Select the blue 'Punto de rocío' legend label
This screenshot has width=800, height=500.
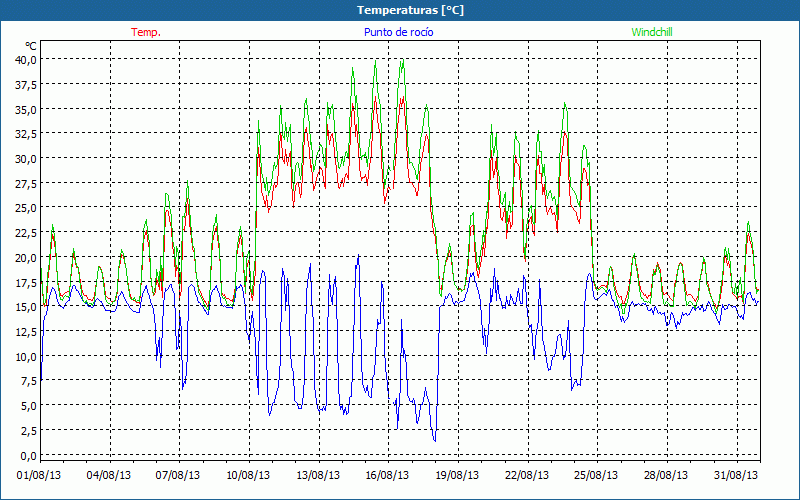[398, 32]
